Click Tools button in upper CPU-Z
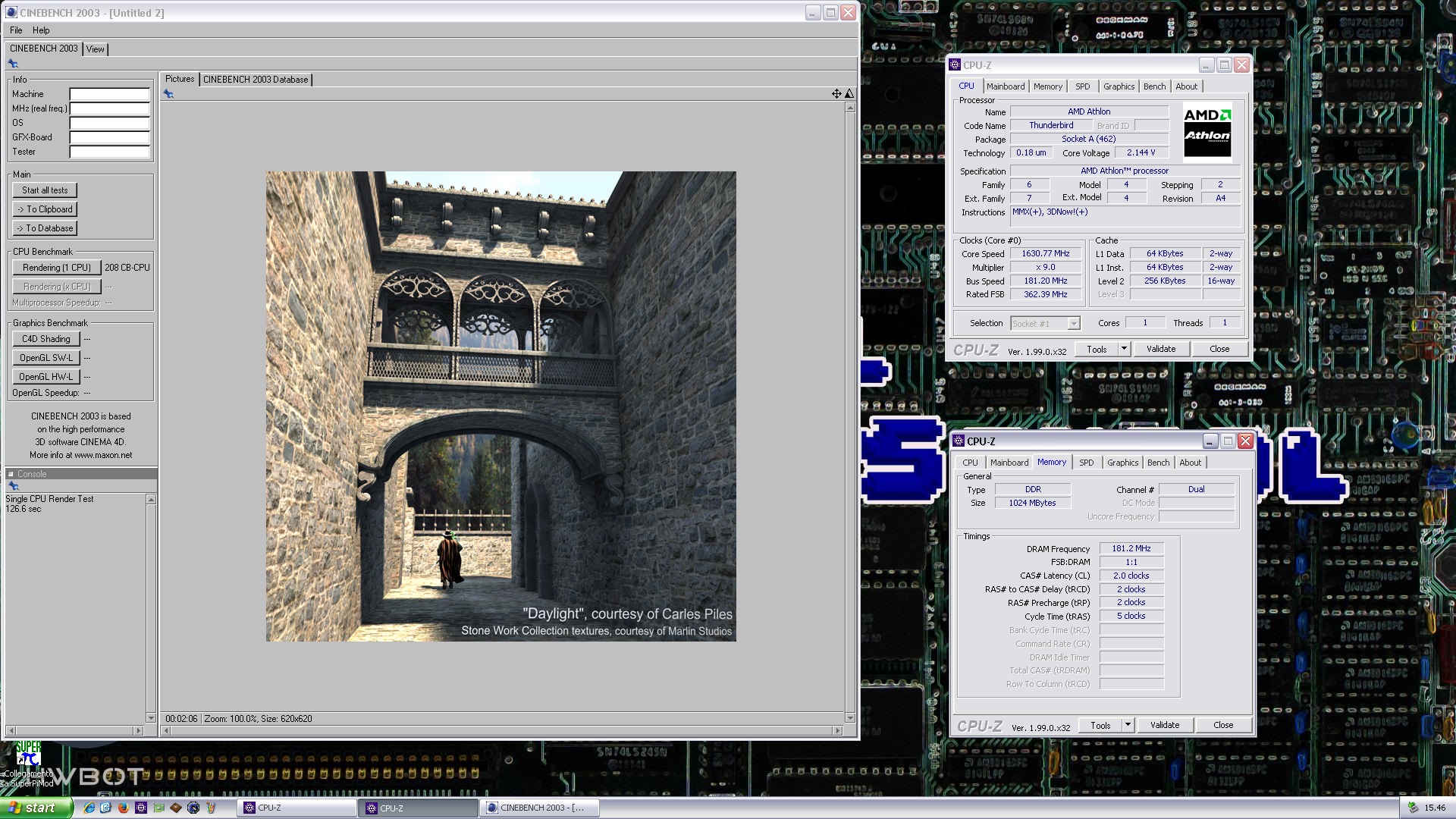The width and height of the screenshot is (1456, 819). (x=1097, y=349)
